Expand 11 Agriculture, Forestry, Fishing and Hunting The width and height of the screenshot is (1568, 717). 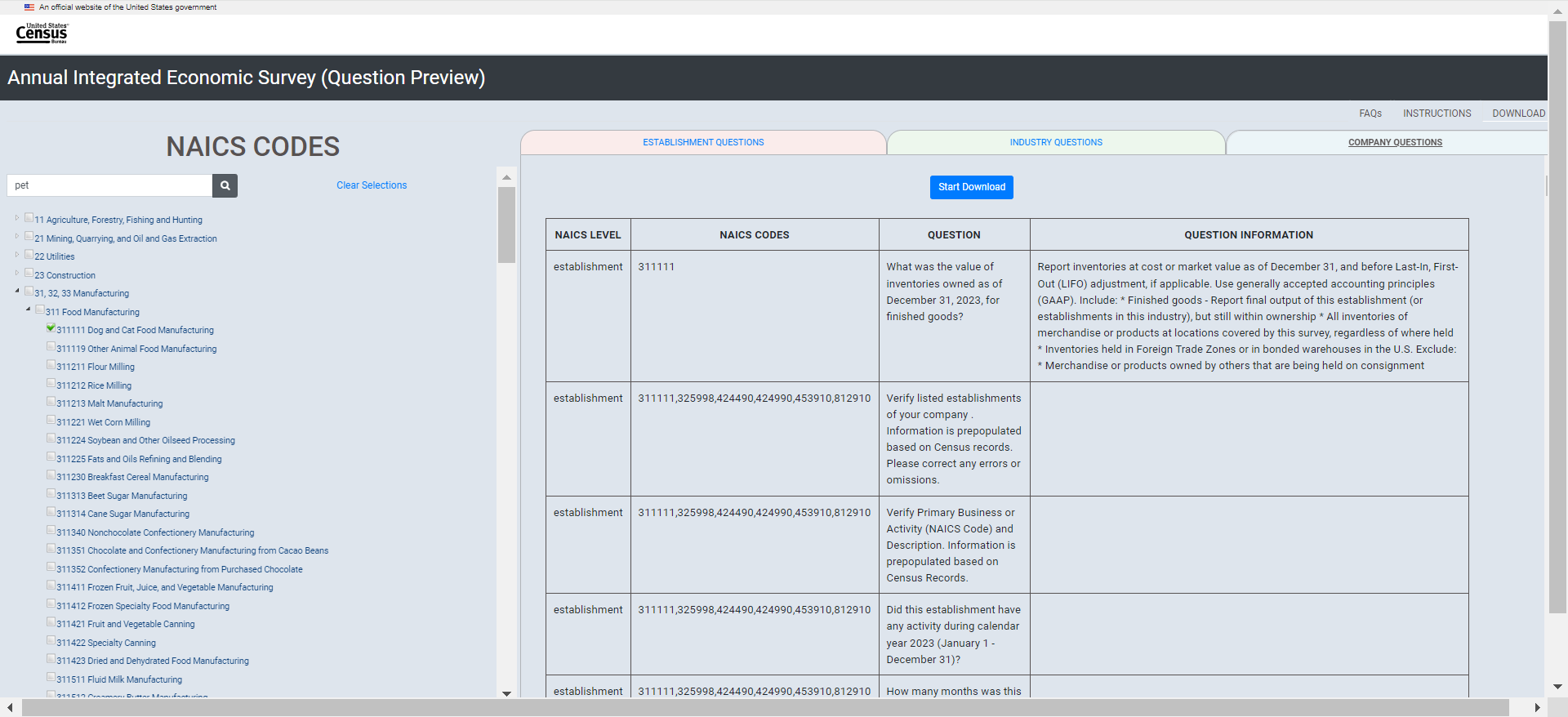point(17,218)
